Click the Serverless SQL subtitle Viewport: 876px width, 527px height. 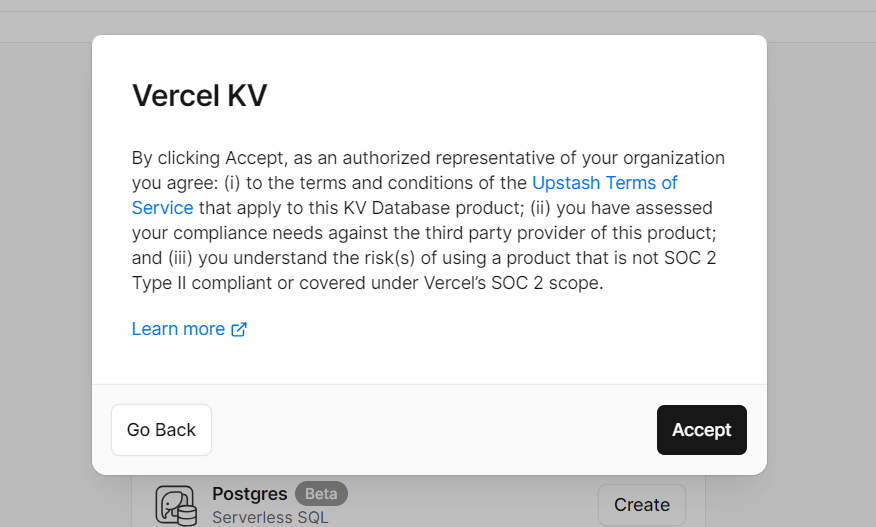pos(270,517)
